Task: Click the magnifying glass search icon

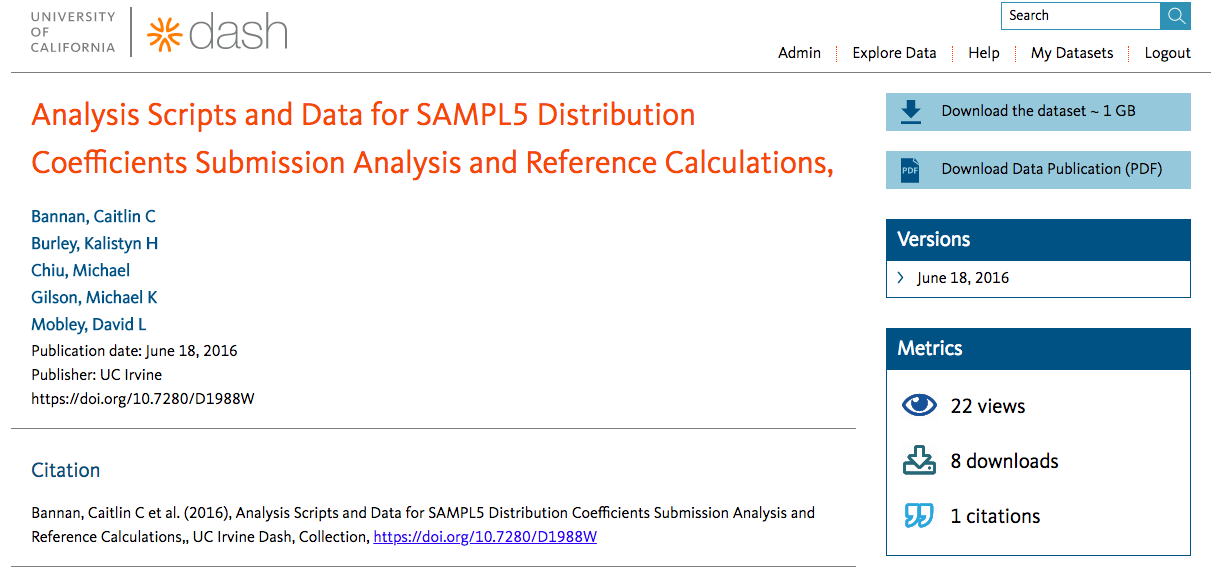Action: 1175,16
